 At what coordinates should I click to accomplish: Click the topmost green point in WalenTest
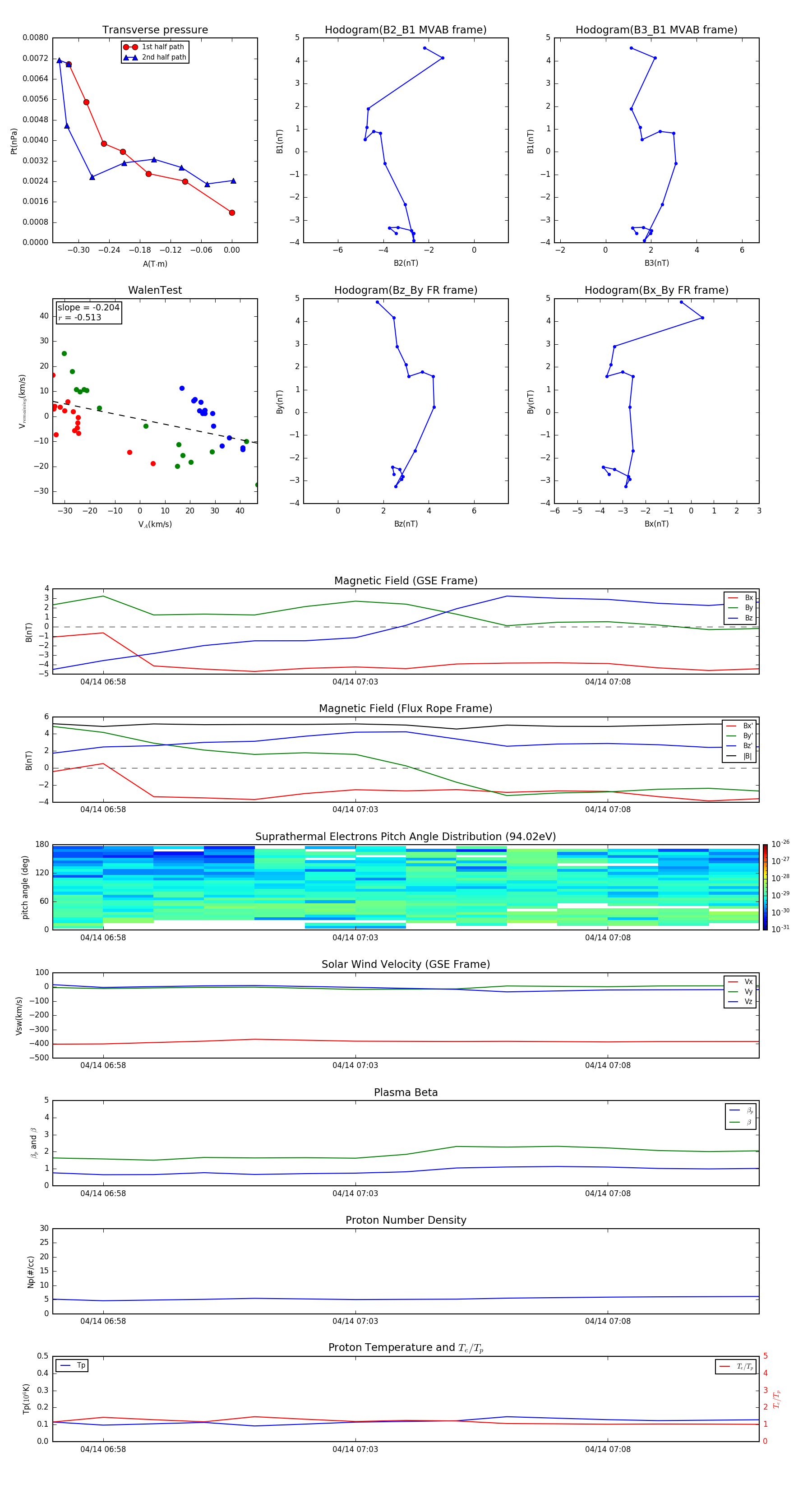click(64, 354)
